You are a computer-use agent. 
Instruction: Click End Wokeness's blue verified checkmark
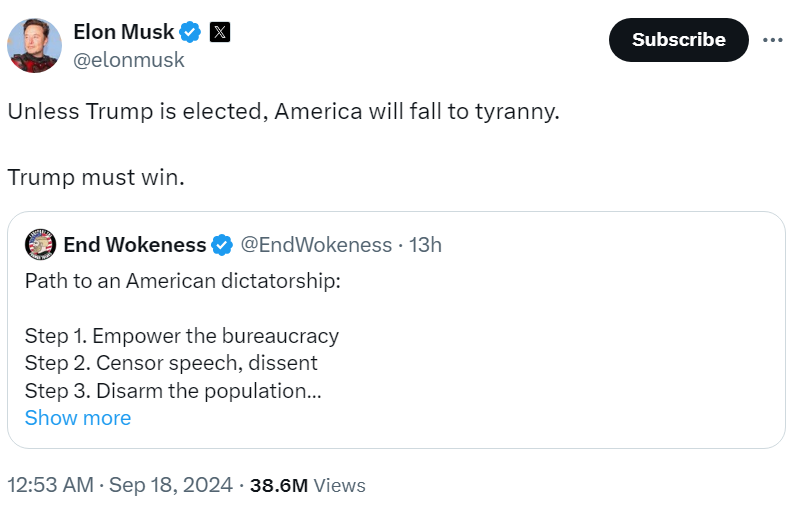(x=223, y=245)
